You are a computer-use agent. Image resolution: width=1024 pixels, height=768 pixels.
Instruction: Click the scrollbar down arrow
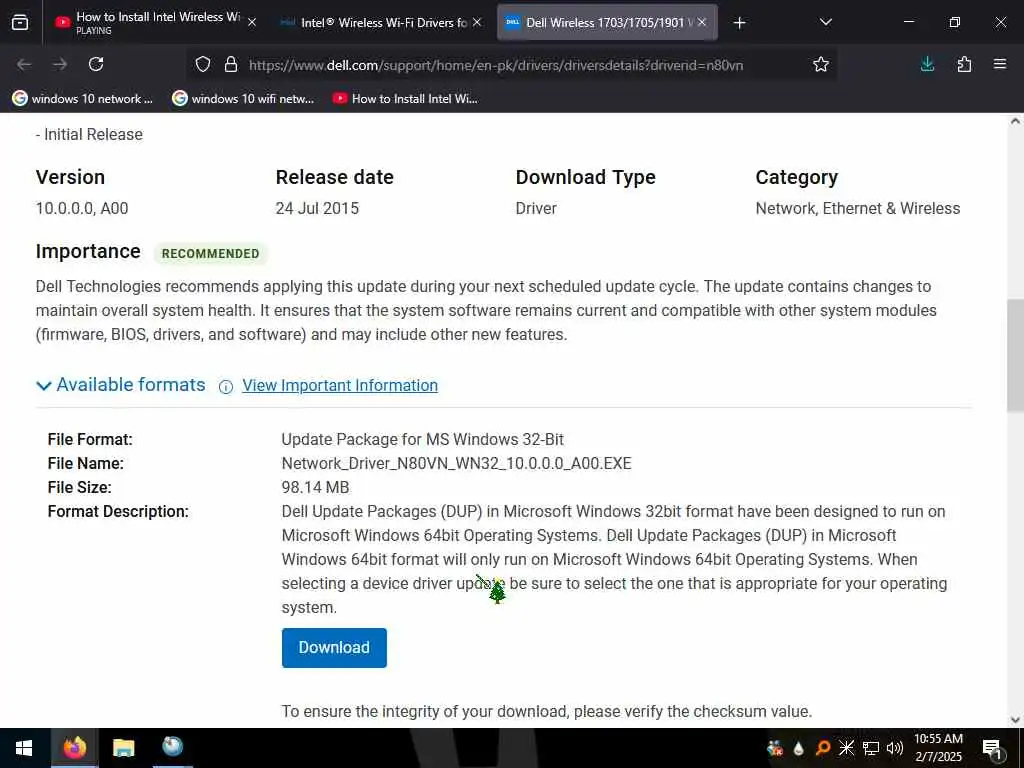pyautogui.click(x=1016, y=720)
